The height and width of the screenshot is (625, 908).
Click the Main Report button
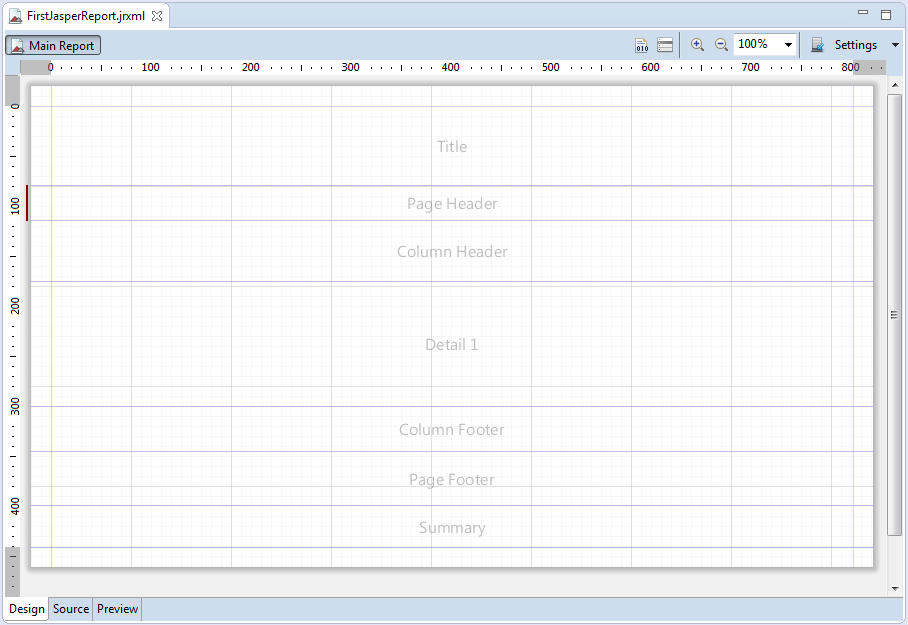53,45
